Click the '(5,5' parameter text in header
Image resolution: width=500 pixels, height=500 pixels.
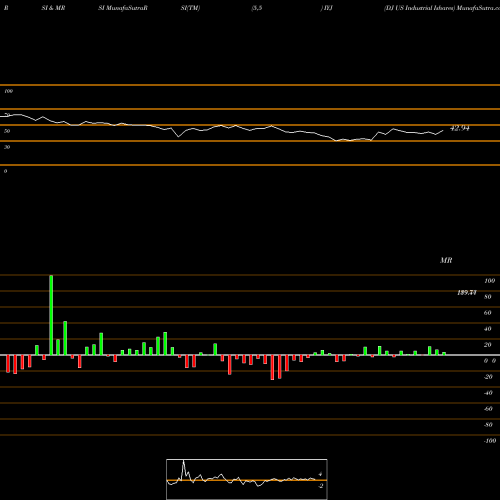257,8
